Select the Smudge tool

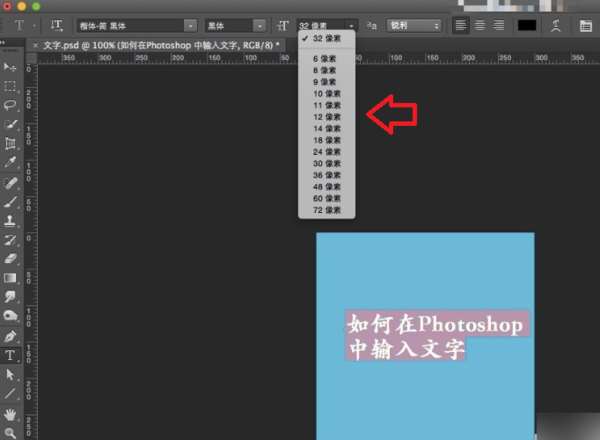pos(10,297)
